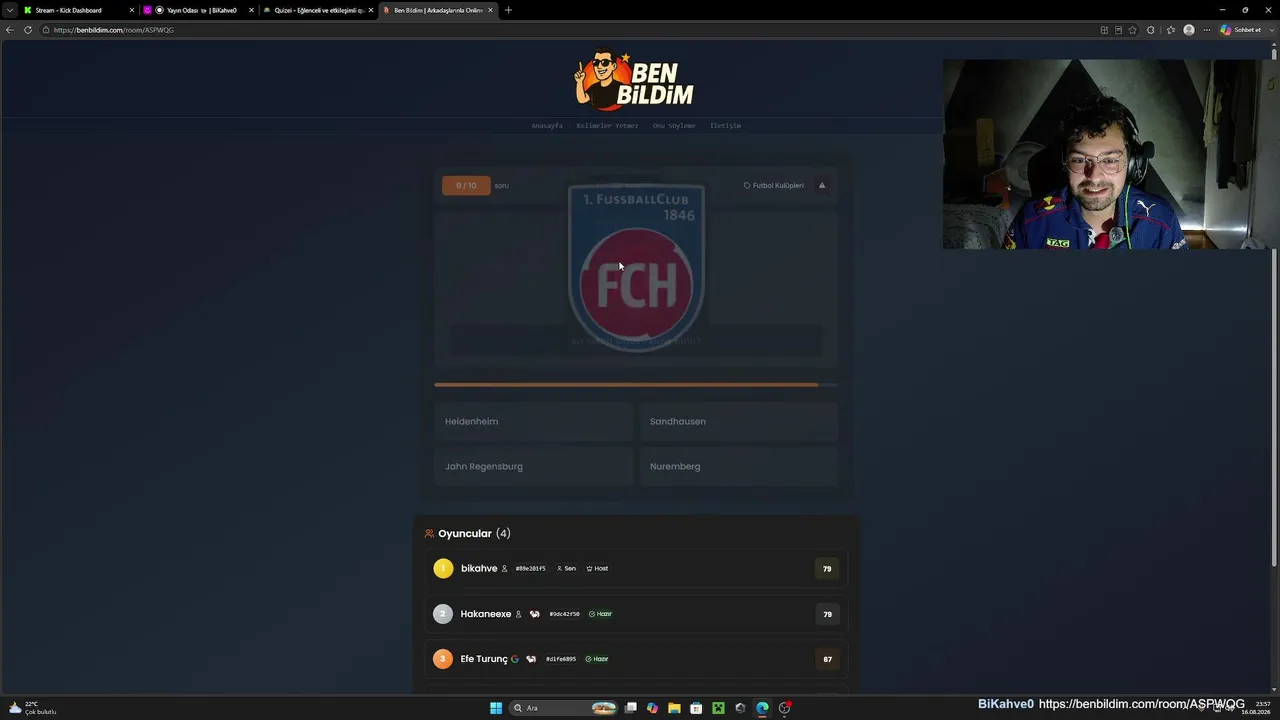The width and height of the screenshot is (1280, 720).
Task: Click the Host crown tag on bikahve
Action: click(597, 569)
